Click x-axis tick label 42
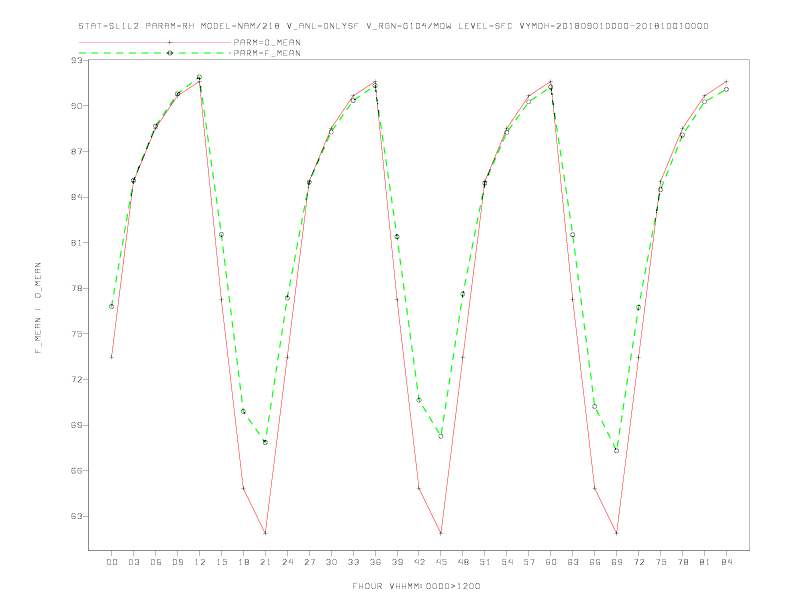792x612 pixels. [419, 562]
